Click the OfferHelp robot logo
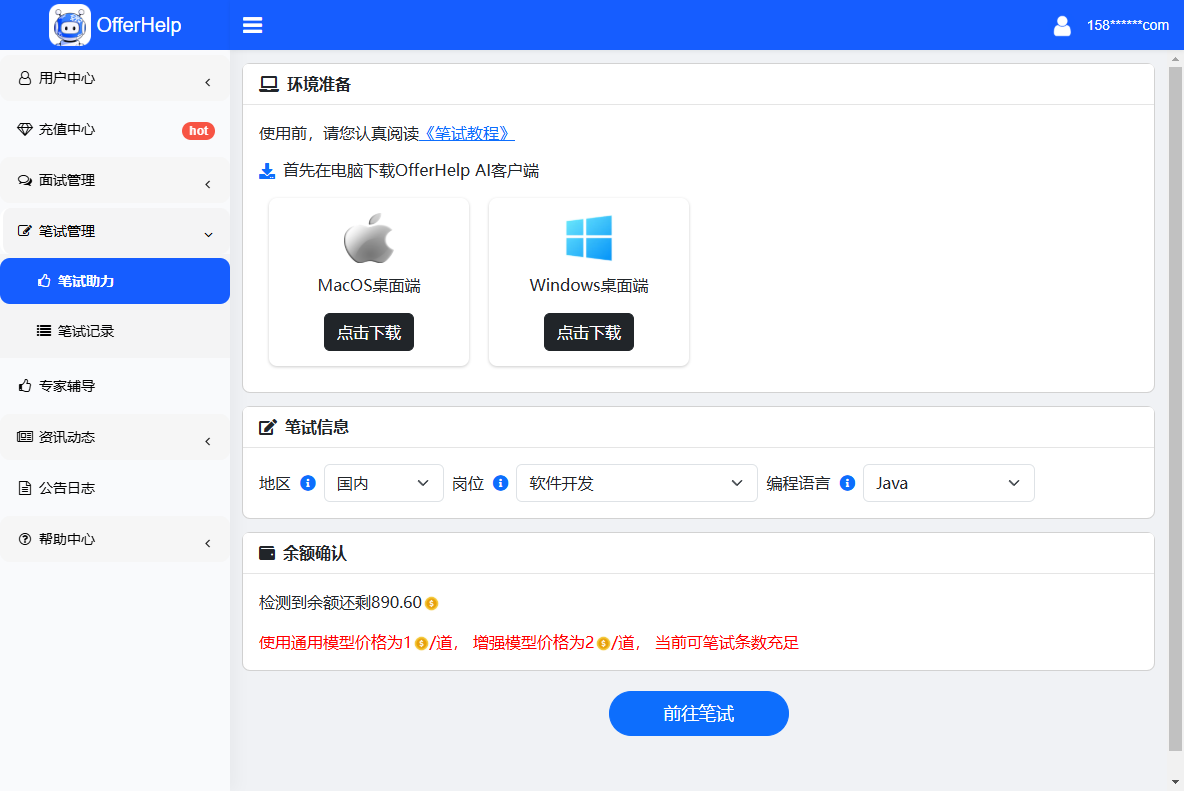1184x791 pixels. [69, 25]
